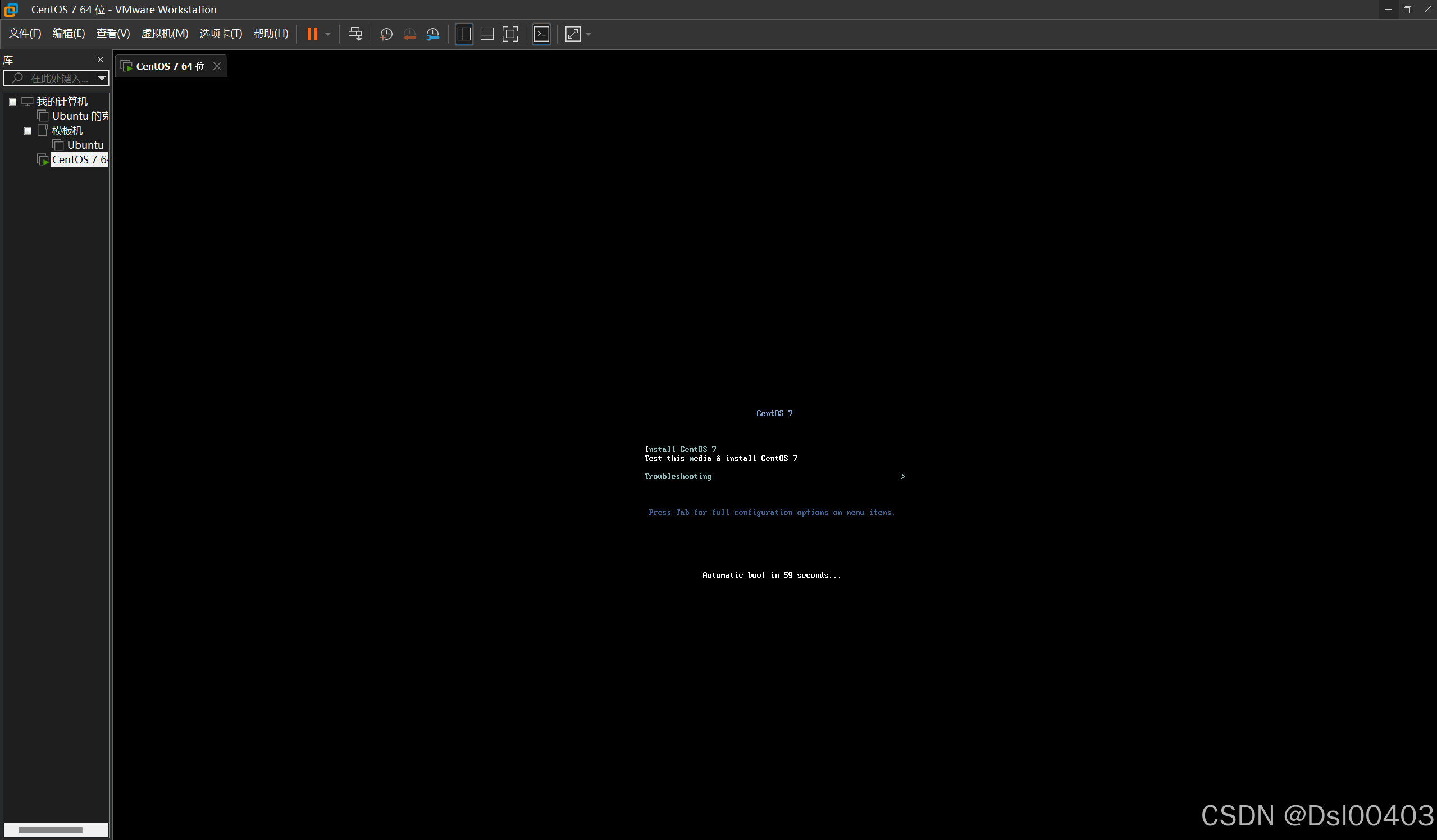Toggle console view icon
Screen dimensions: 1437x840
click(x=541, y=34)
